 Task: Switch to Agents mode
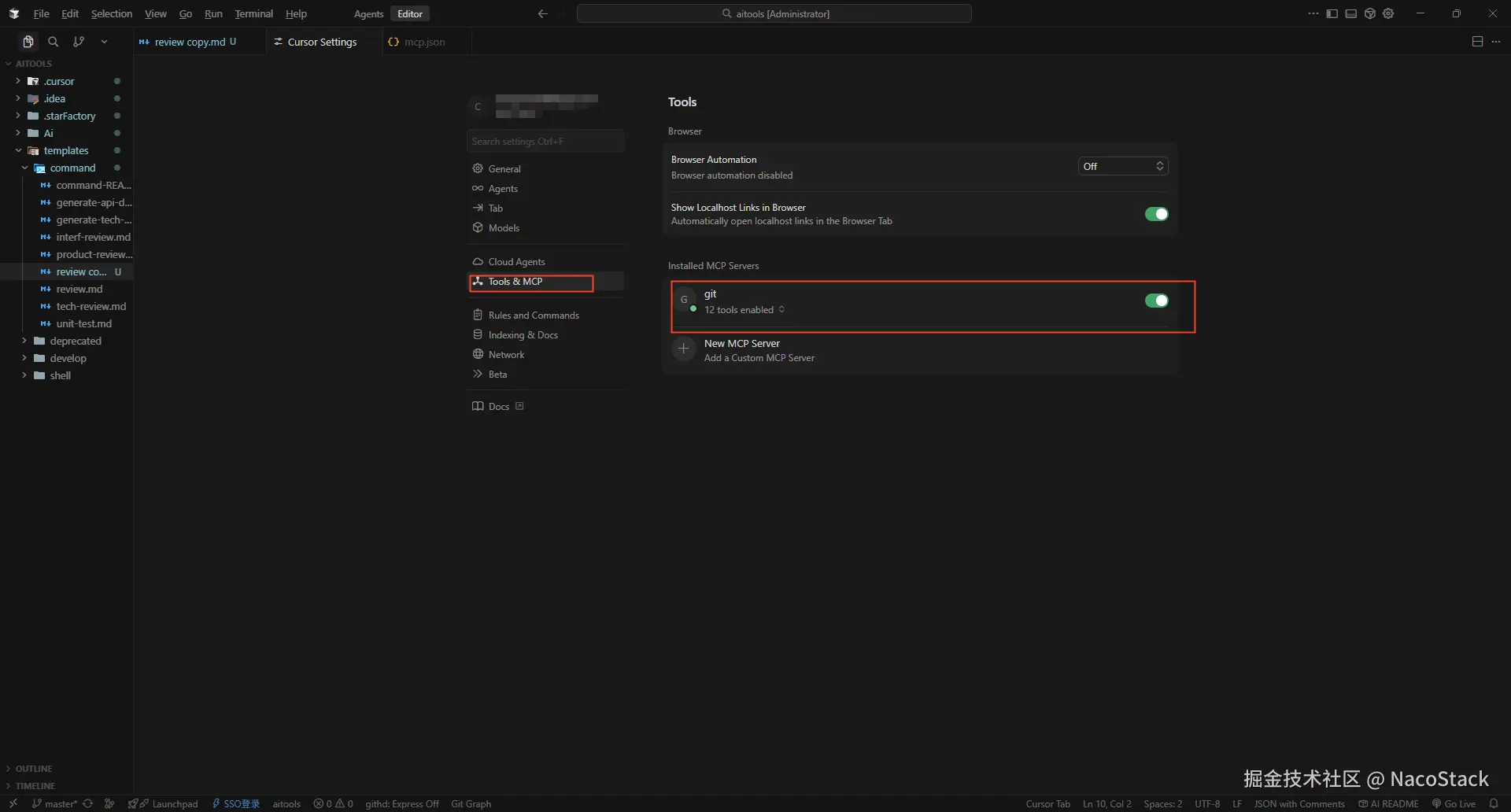[368, 13]
